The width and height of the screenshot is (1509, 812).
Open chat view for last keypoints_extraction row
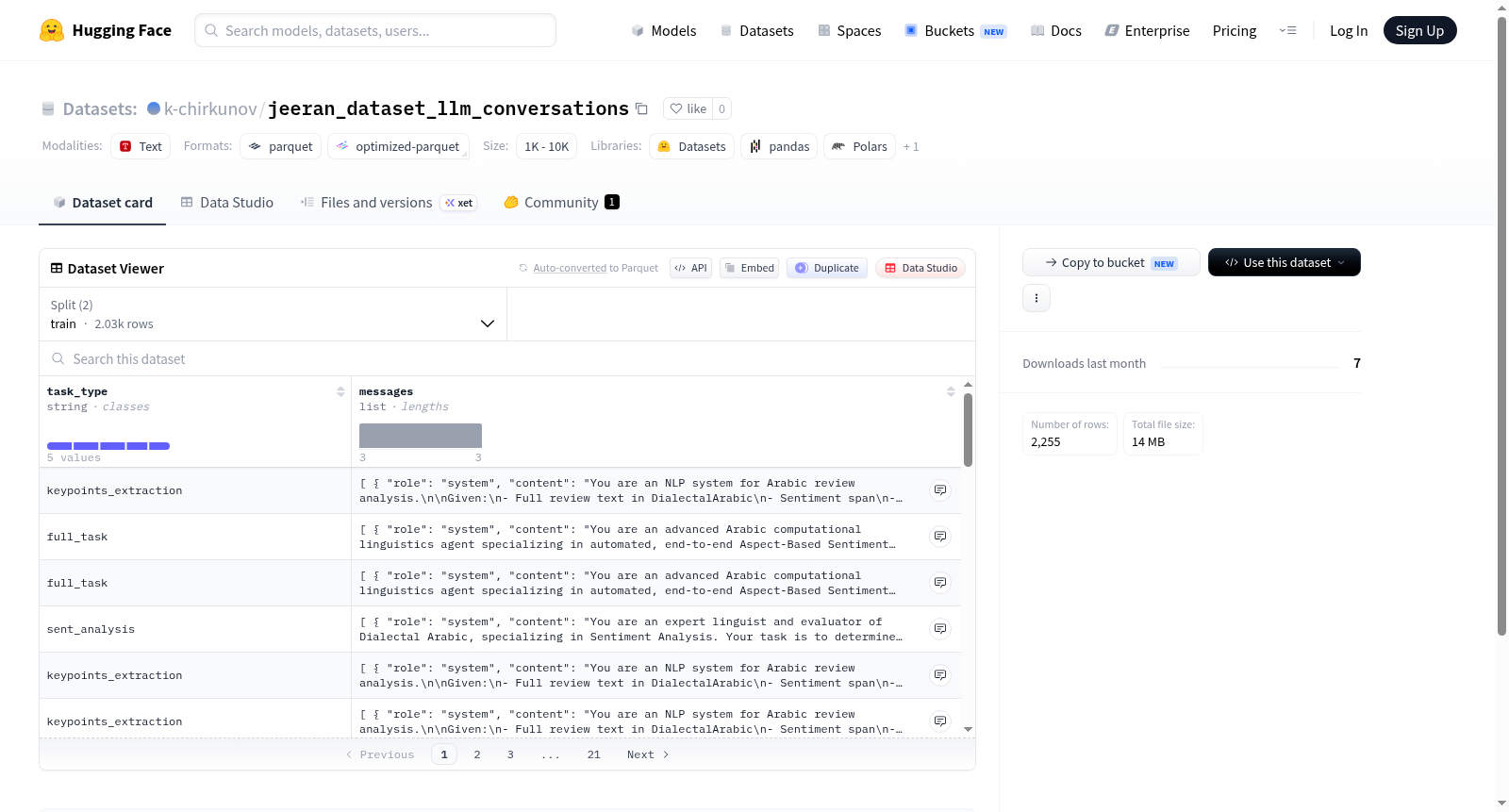[x=940, y=721]
